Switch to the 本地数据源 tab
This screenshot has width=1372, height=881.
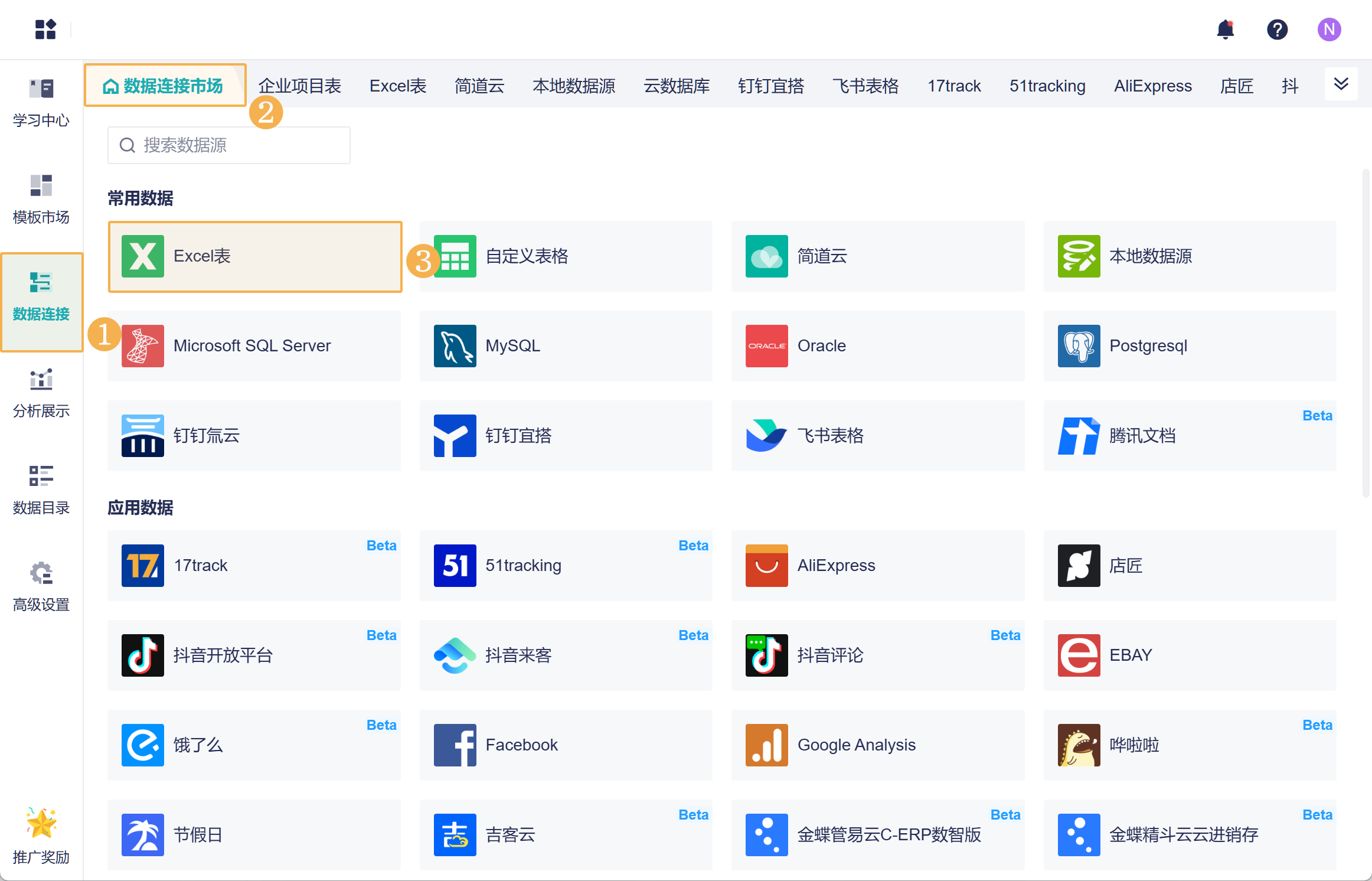coord(574,86)
